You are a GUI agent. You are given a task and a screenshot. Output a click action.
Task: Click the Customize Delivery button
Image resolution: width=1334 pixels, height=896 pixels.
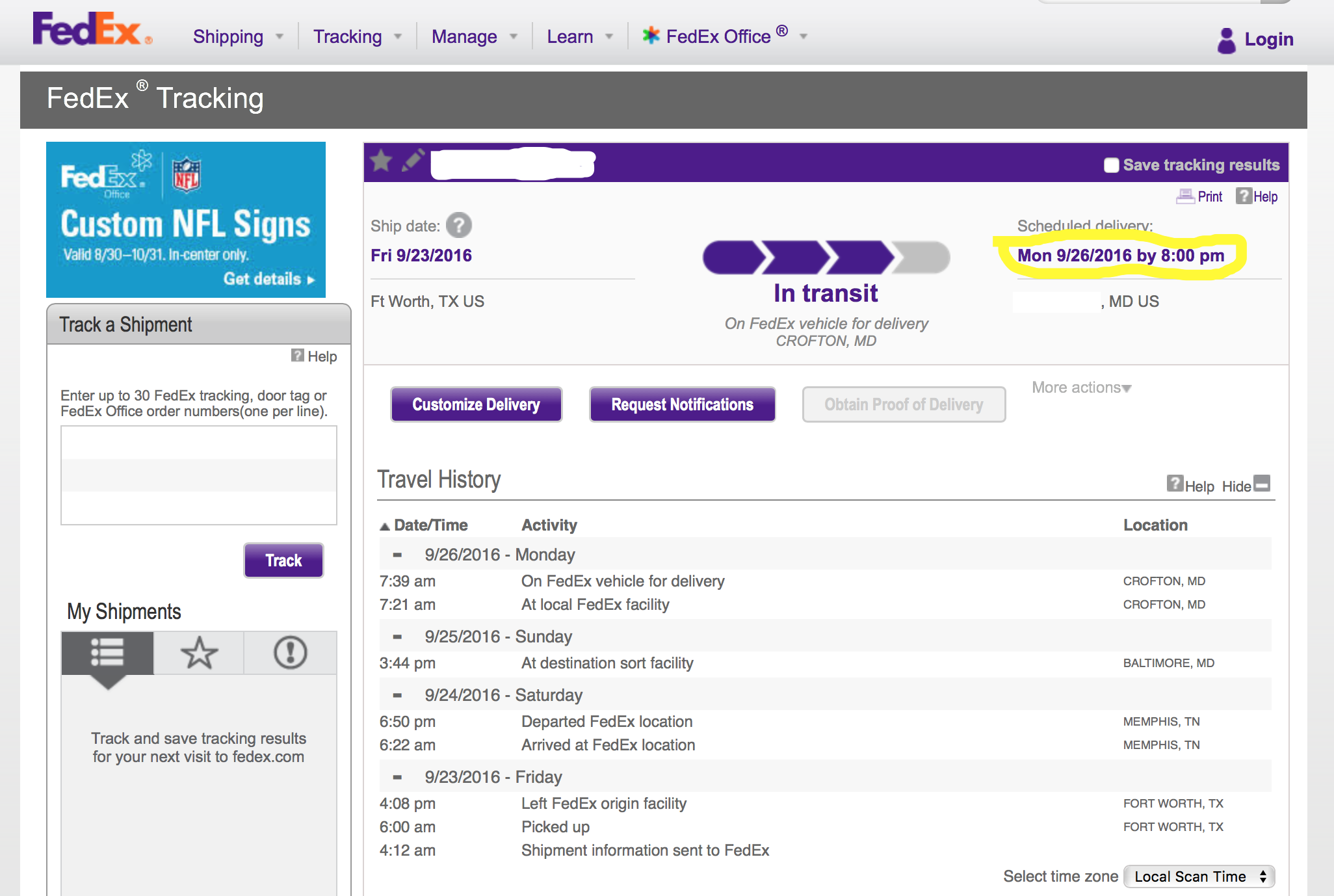[477, 404]
